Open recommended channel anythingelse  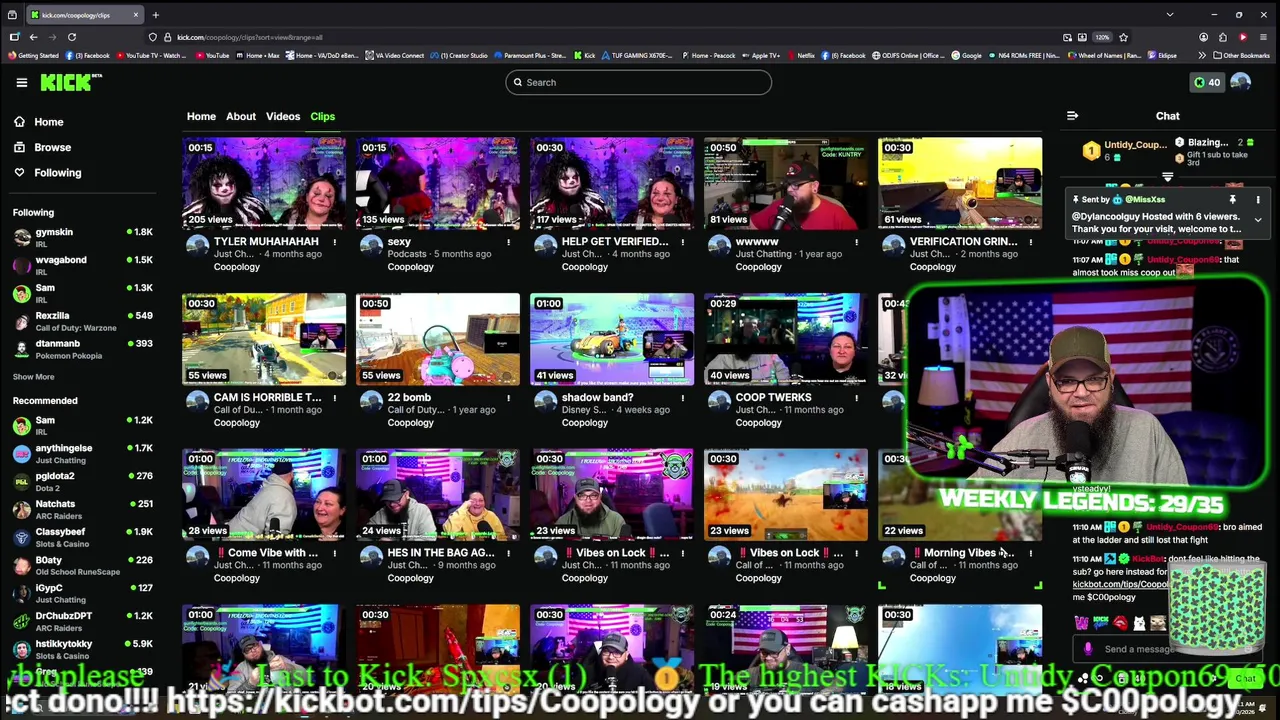coord(82,454)
